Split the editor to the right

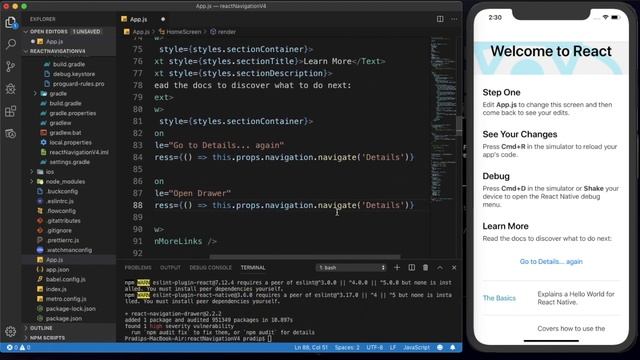pos(440,19)
